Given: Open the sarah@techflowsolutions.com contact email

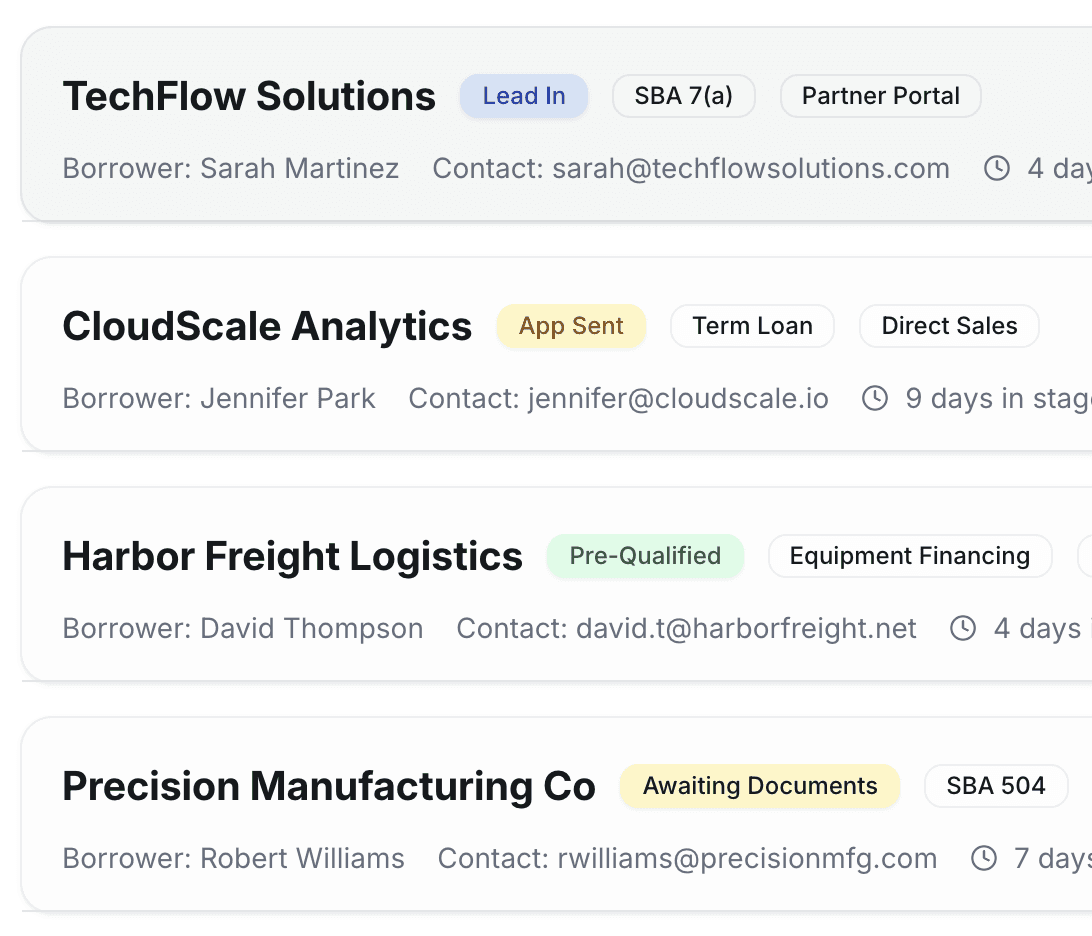Looking at the screenshot, I should click(751, 168).
